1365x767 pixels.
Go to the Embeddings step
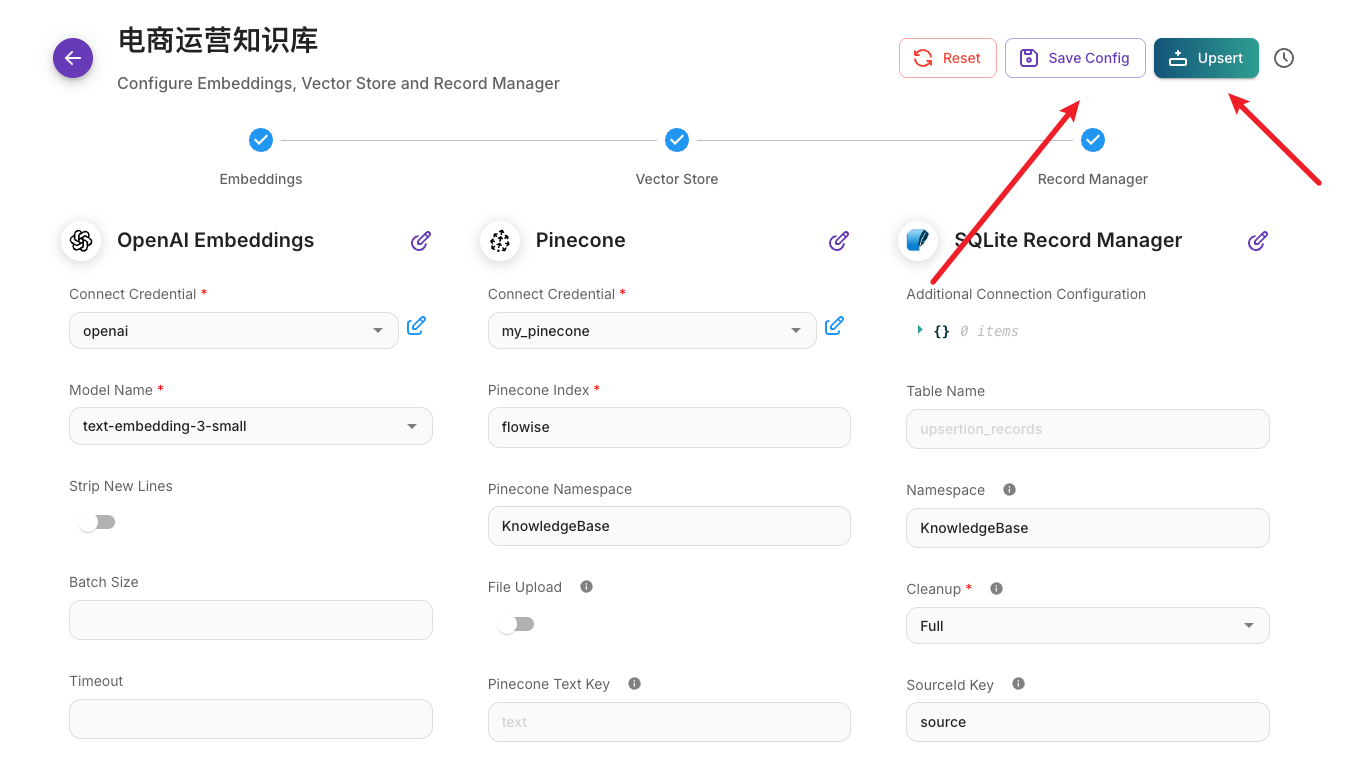pos(261,140)
